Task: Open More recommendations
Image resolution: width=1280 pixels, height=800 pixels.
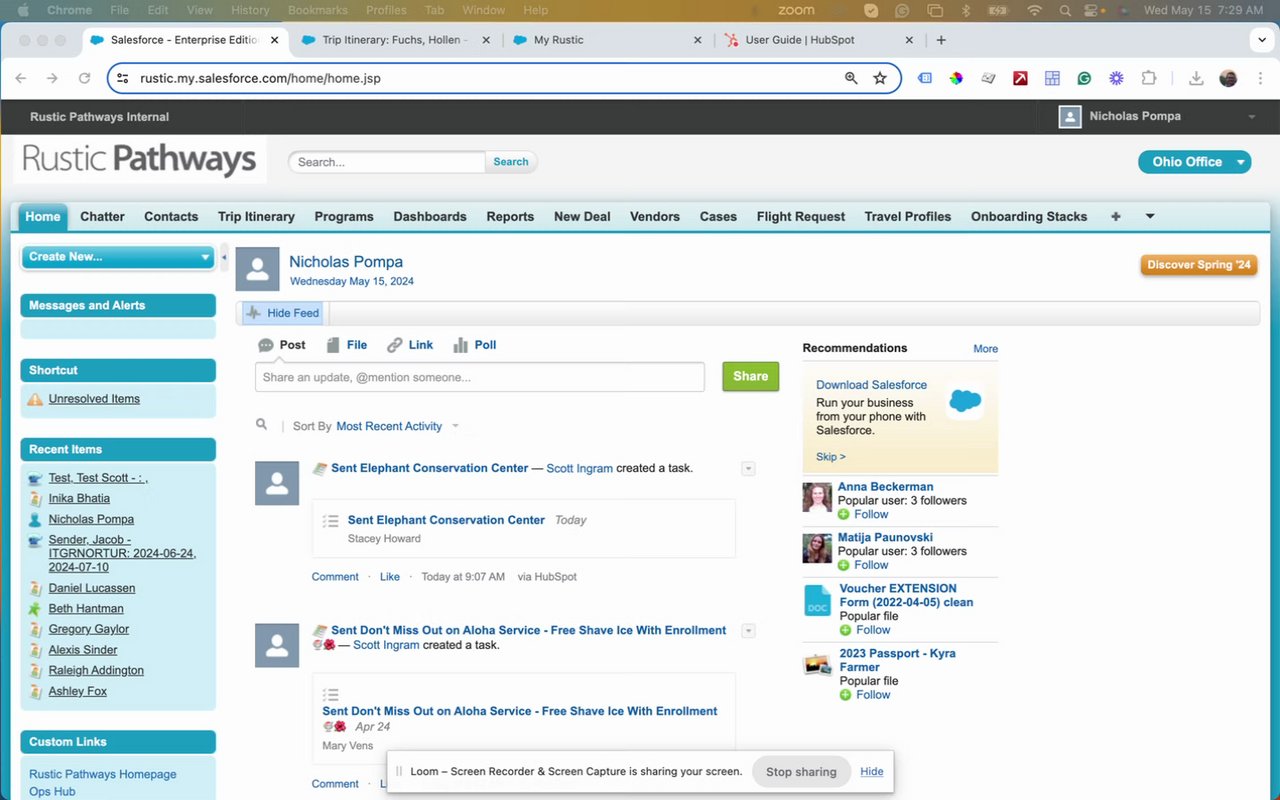Action: pyautogui.click(x=986, y=349)
